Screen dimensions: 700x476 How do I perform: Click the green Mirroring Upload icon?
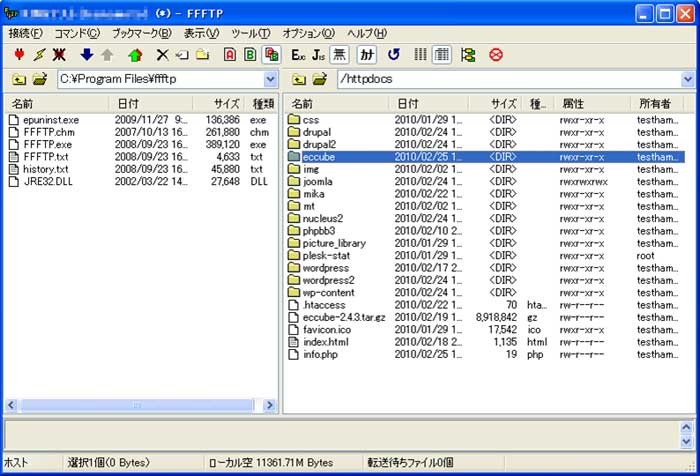135,54
